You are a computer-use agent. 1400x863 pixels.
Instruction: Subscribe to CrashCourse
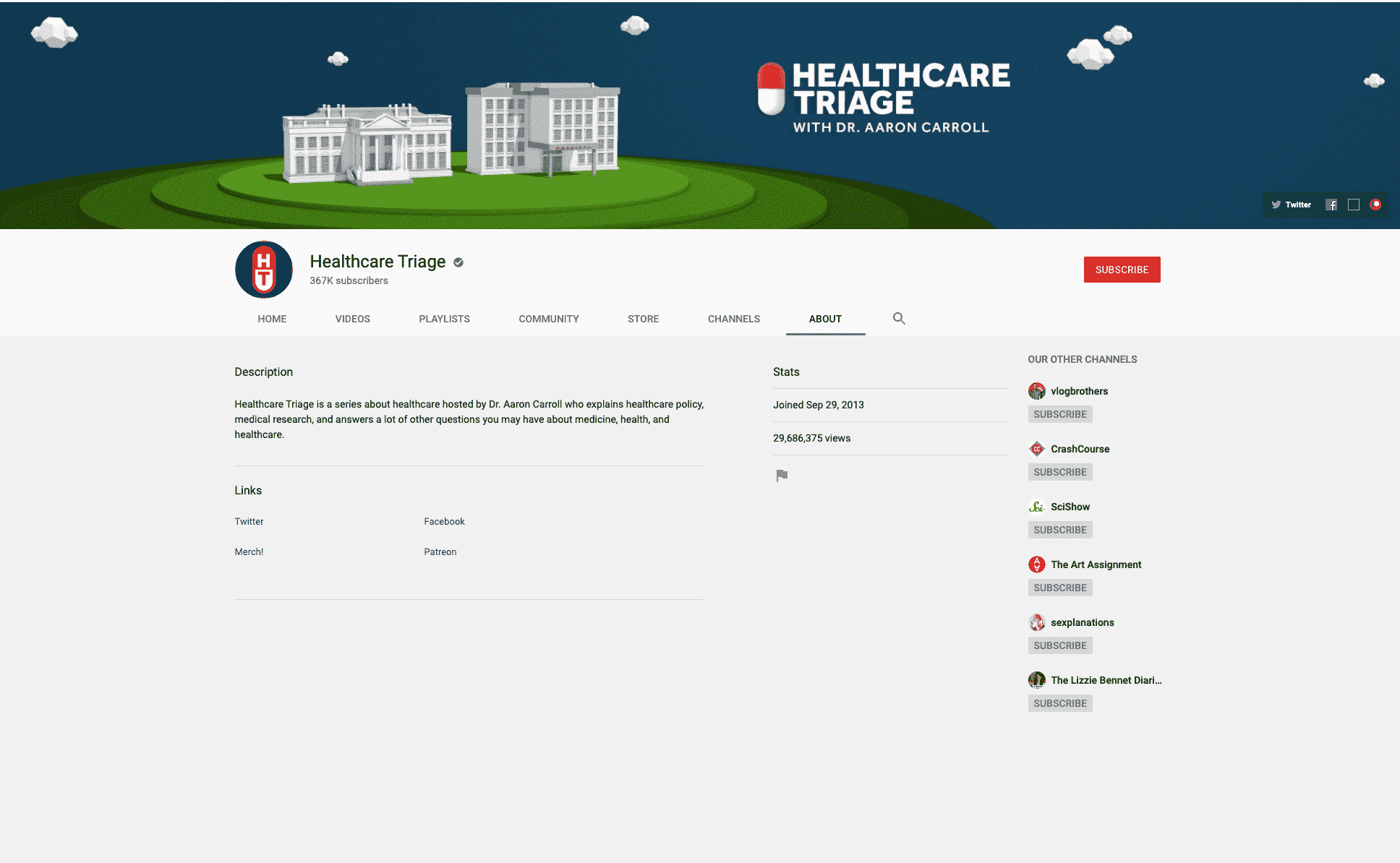[1060, 472]
